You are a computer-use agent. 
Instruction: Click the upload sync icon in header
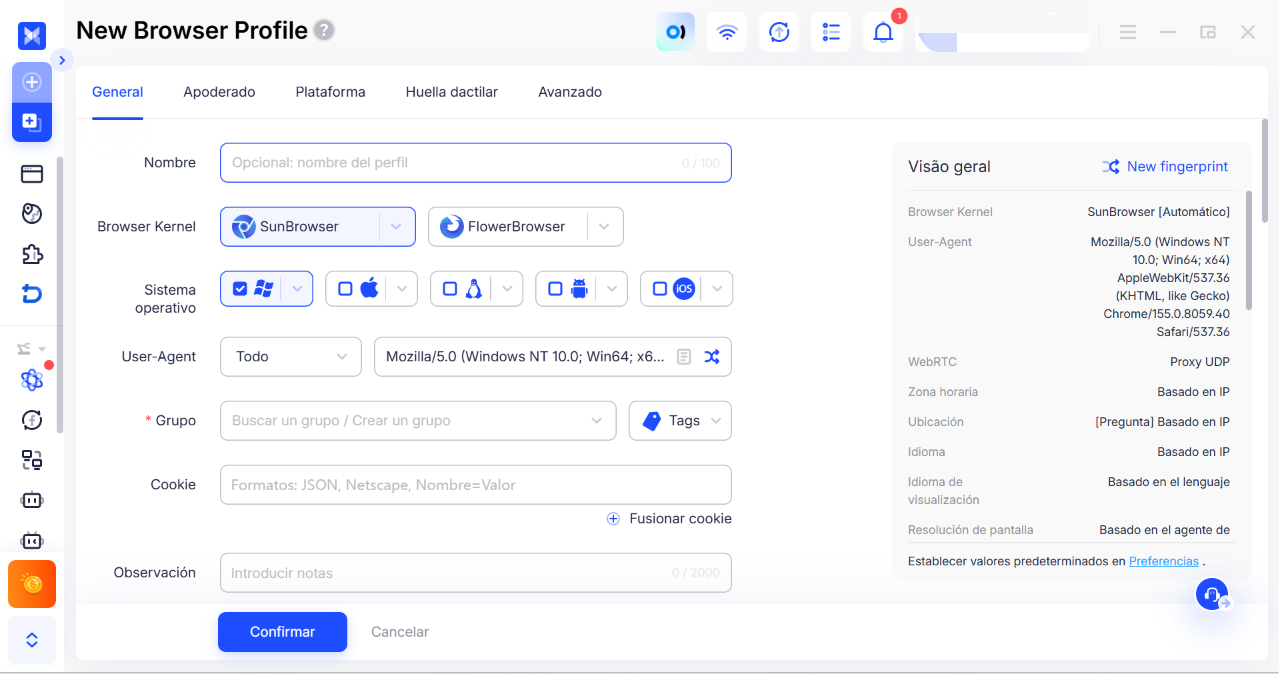(x=779, y=32)
